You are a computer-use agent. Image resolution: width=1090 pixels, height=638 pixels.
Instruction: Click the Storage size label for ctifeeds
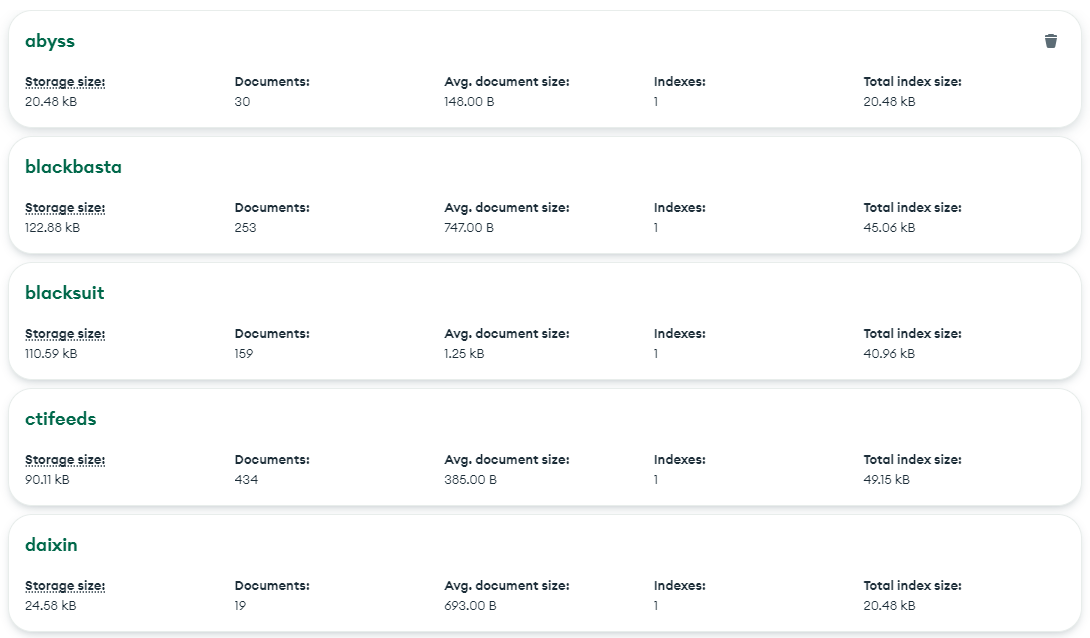pos(65,460)
